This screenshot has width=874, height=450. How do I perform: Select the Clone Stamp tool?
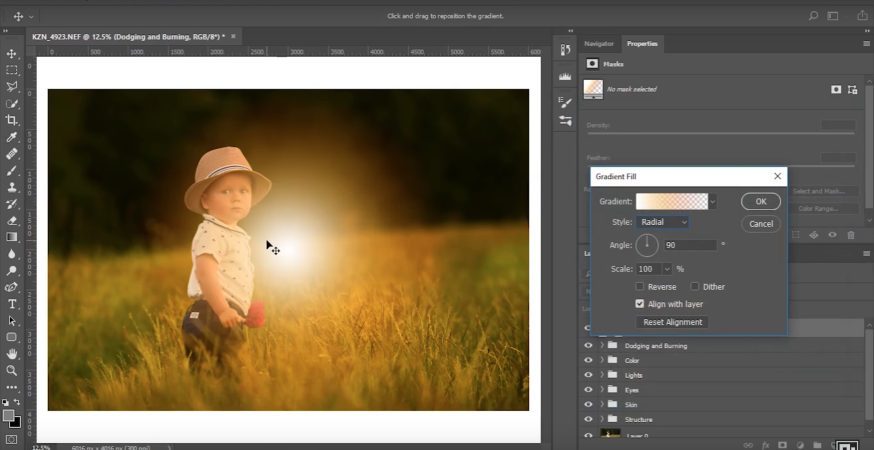coord(11,187)
